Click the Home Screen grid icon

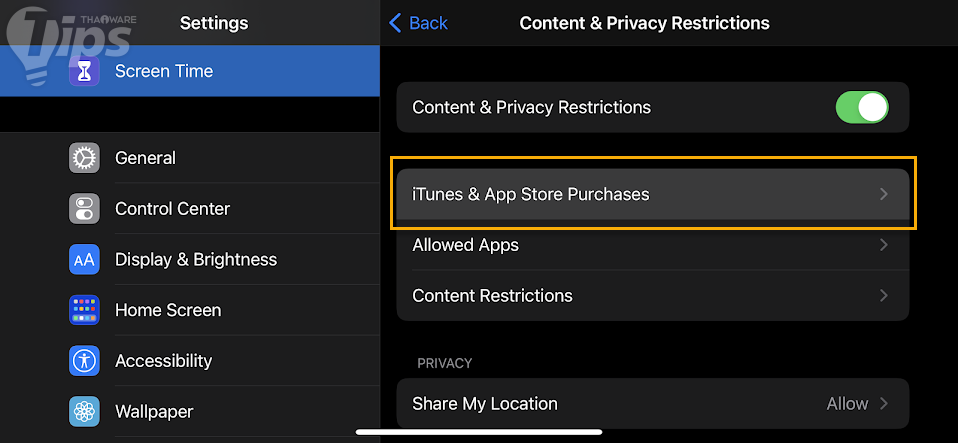pyautogui.click(x=84, y=310)
